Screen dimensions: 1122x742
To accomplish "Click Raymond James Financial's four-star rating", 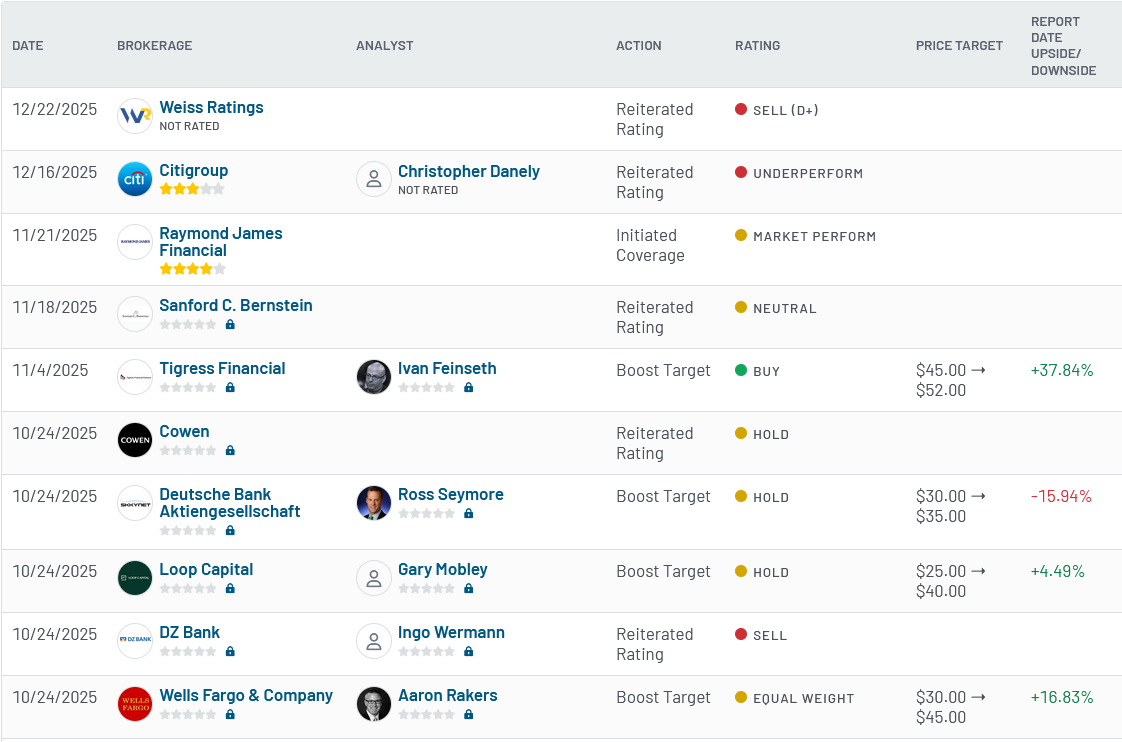I will coord(192,269).
